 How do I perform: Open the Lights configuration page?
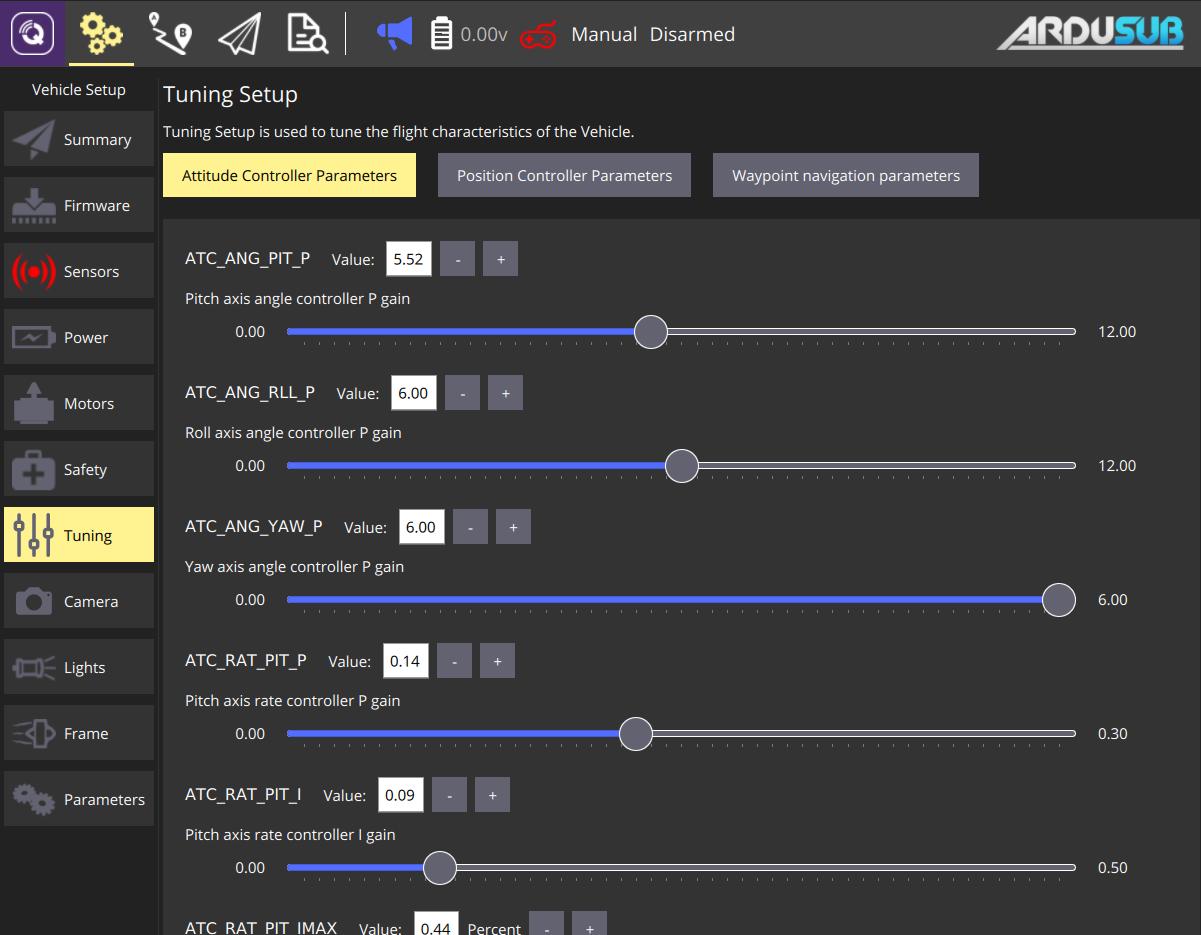(79, 667)
